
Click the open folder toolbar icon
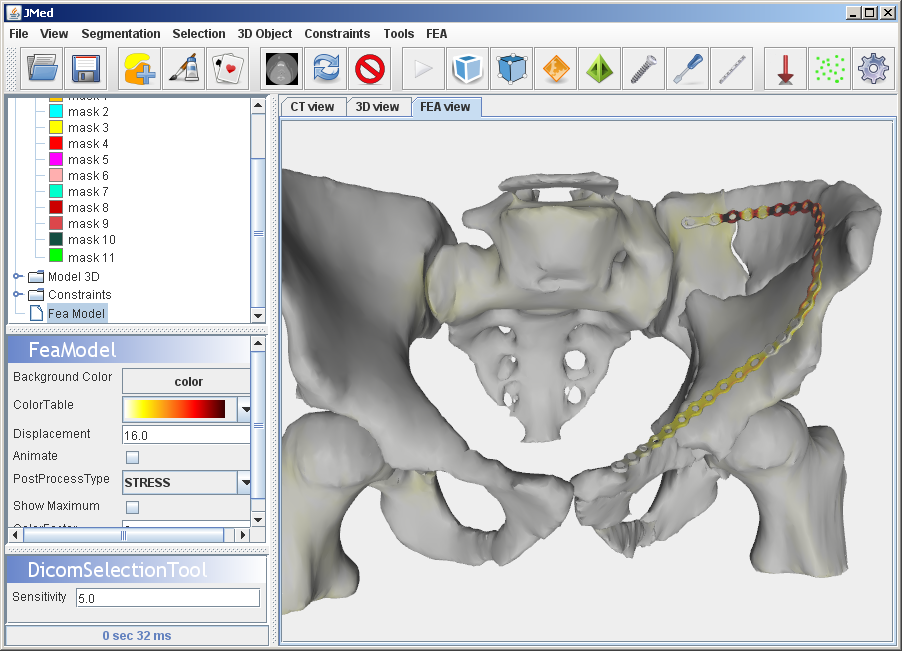click(x=42, y=69)
